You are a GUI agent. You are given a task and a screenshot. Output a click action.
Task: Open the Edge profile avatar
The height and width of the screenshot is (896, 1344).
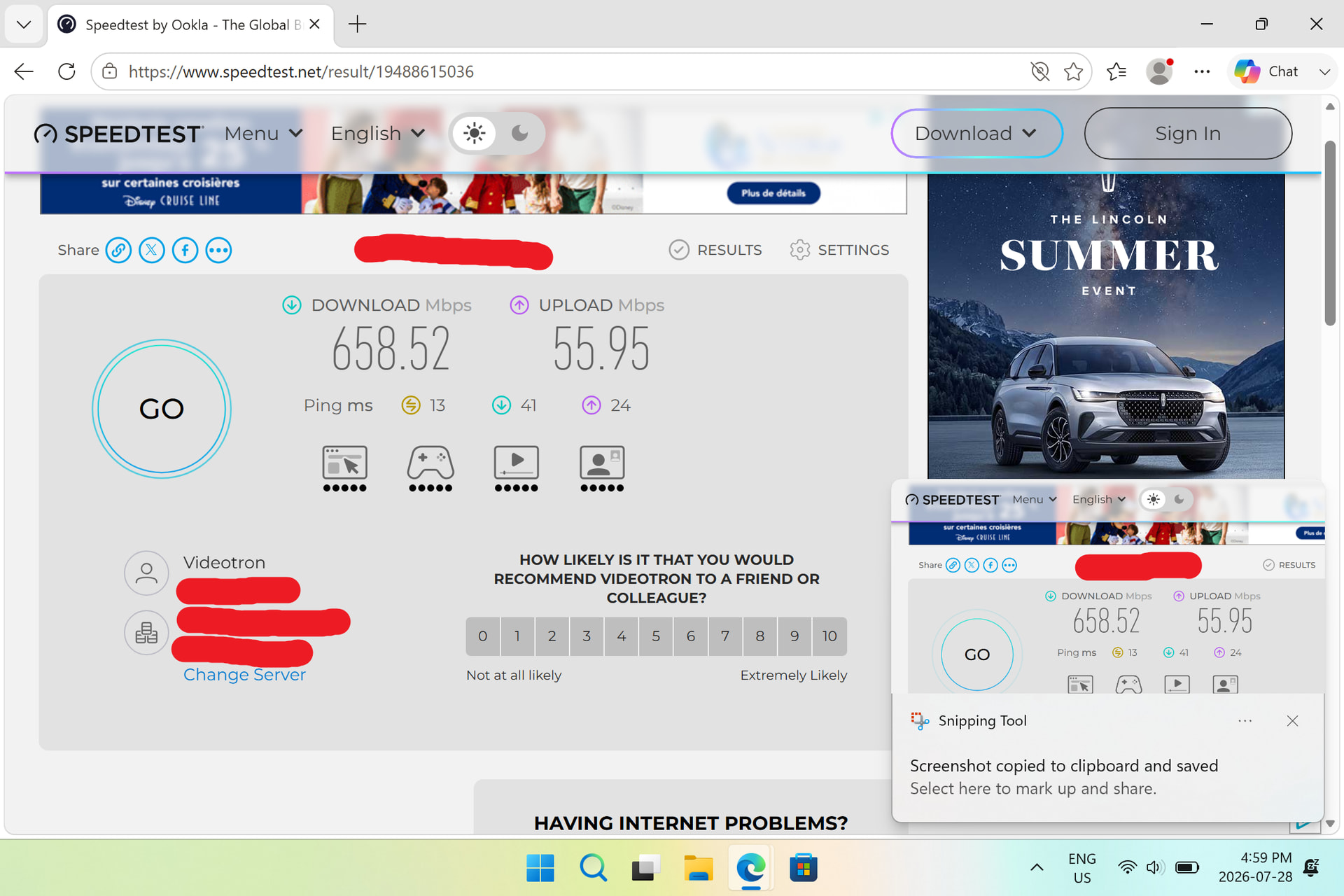tap(1159, 71)
